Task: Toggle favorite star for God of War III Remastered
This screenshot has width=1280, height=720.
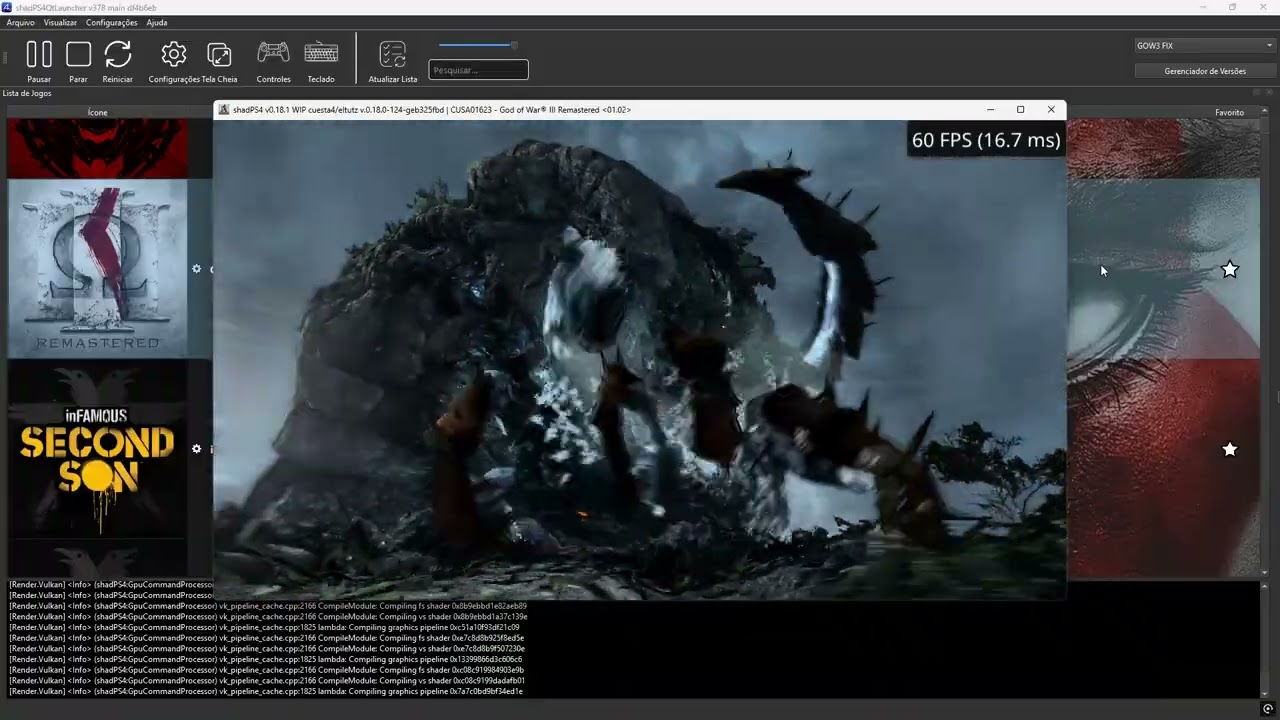Action: (1230, 269)
